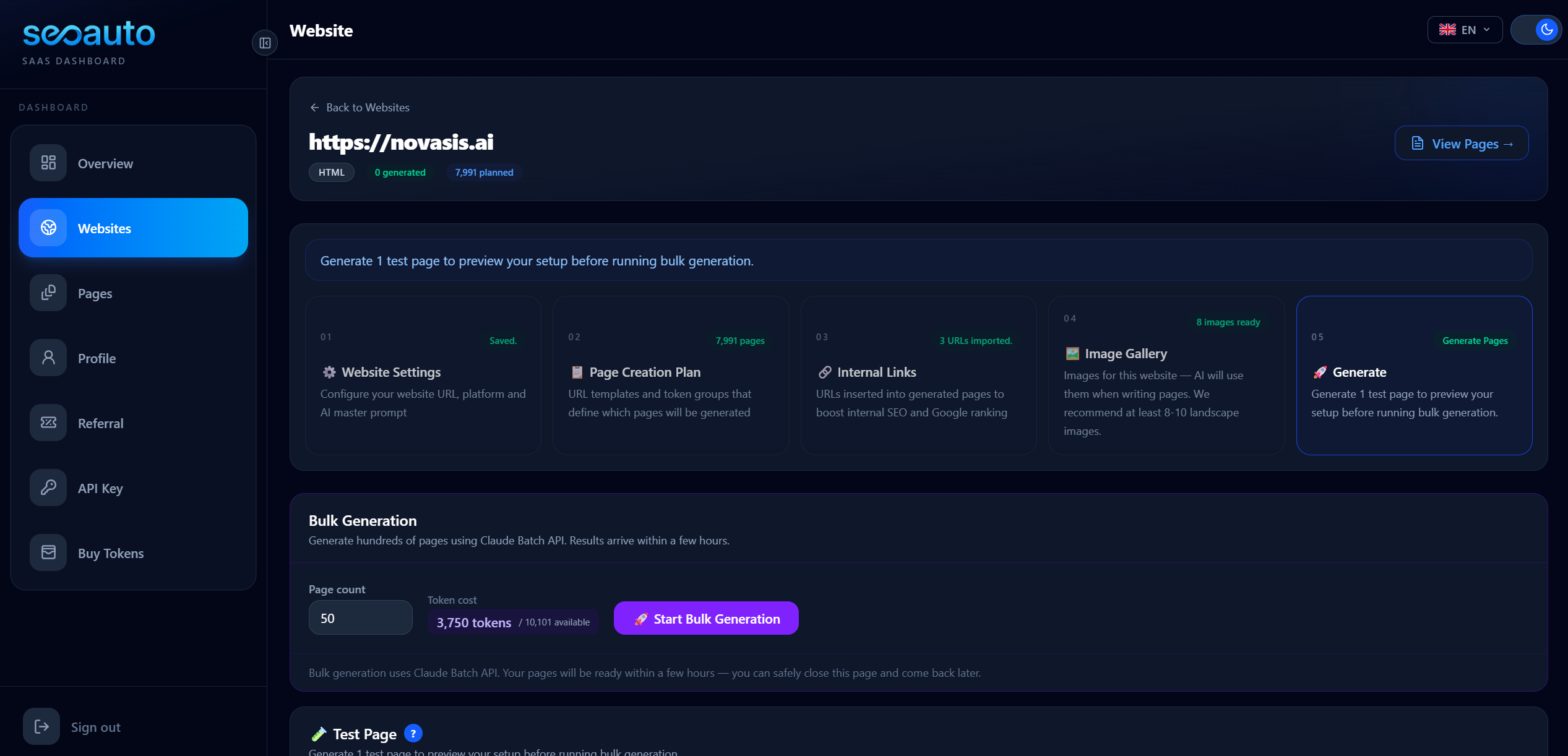This screenshot has width=1568, height=756.
Task: Toggle dark mode switch
Action: coord(1536,30)
